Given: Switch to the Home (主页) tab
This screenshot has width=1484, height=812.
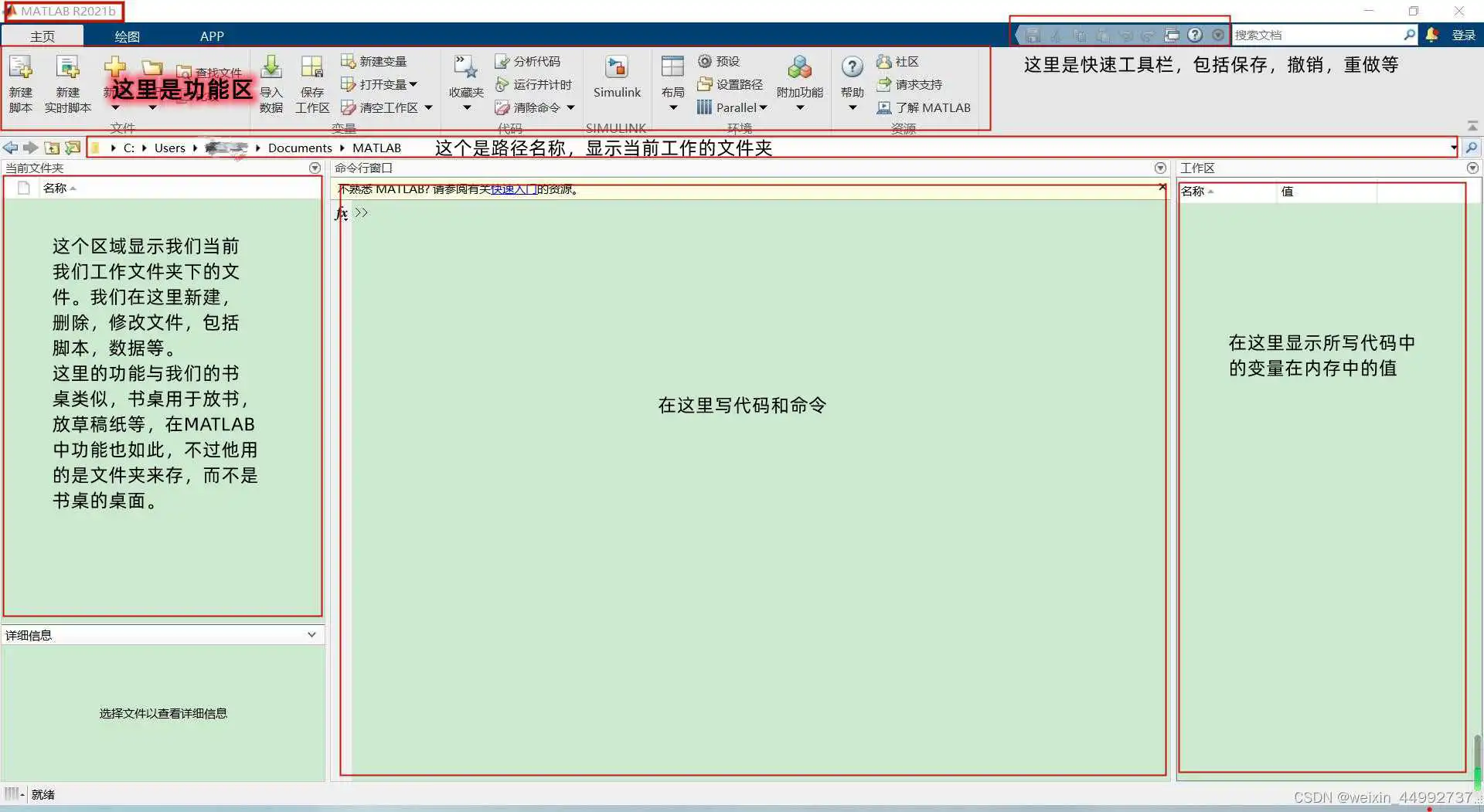Looking at the screenshot, I should (43, 36).
